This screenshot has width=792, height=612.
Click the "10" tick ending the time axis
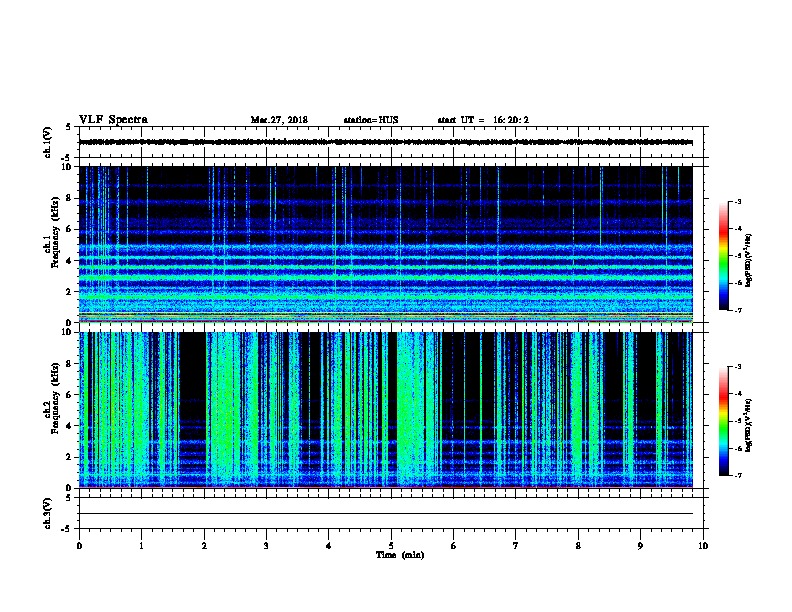703,546
